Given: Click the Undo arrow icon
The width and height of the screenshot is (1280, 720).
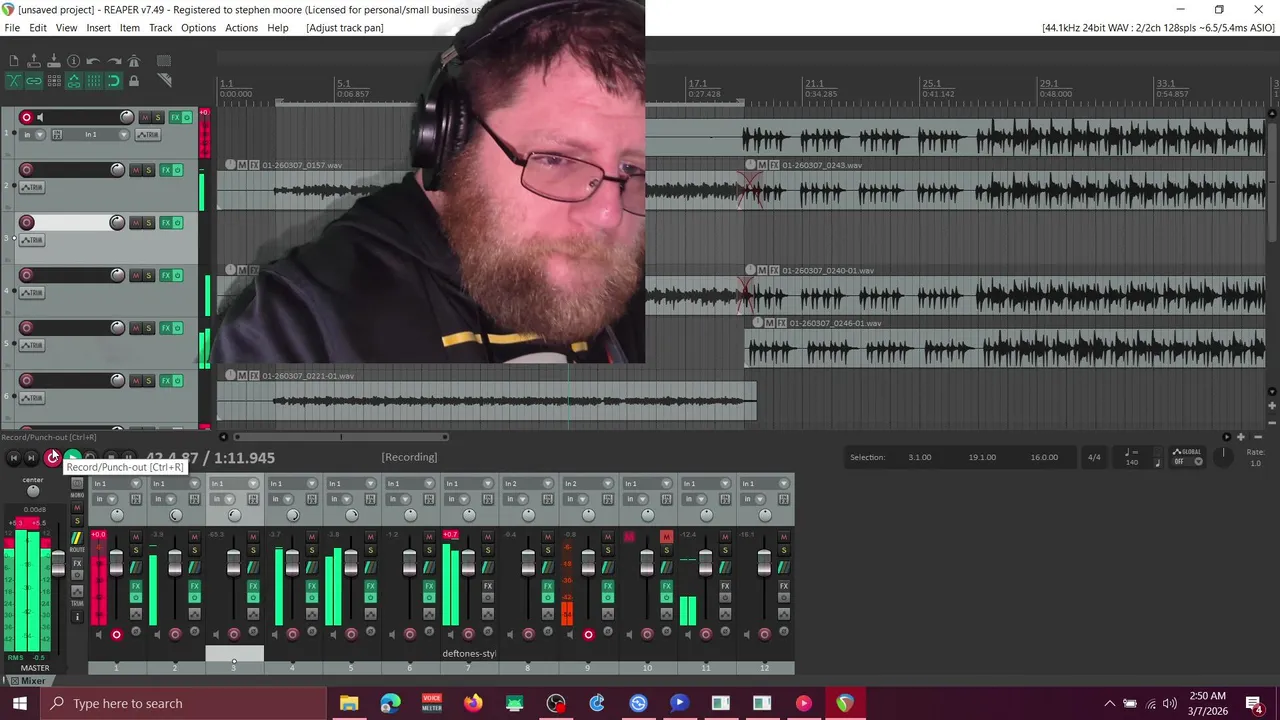Looking at the screenshot, I should [93, 61].
